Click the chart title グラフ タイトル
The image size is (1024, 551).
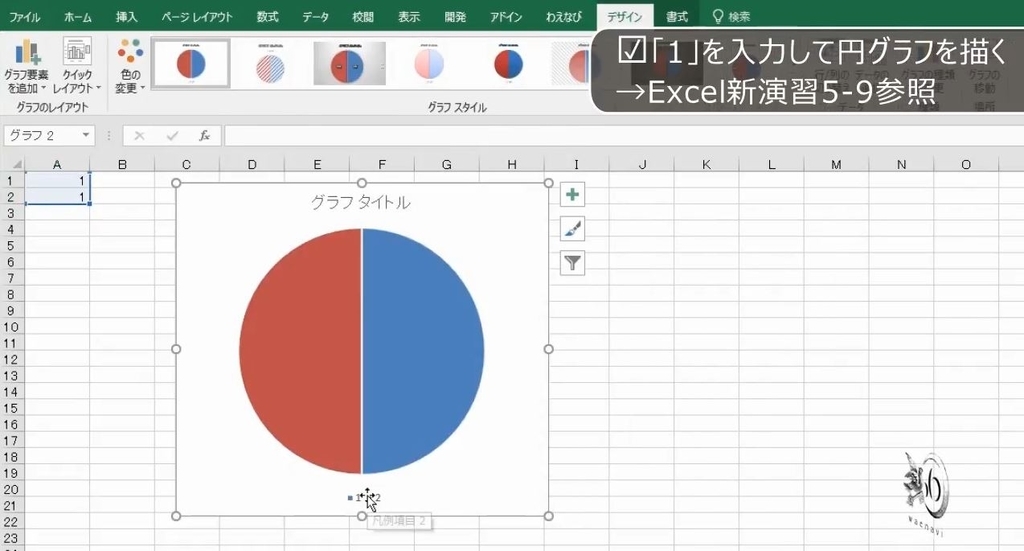360,202
